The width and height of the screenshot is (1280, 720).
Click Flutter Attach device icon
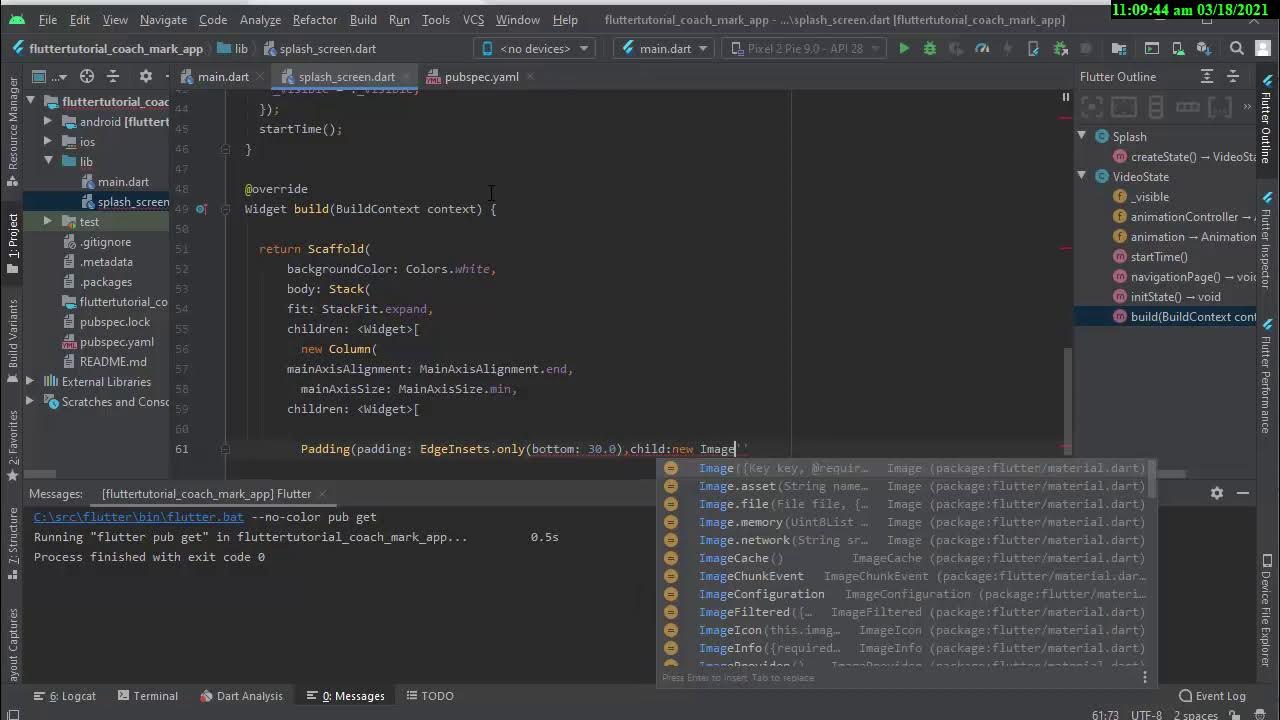click(1034, 48)
